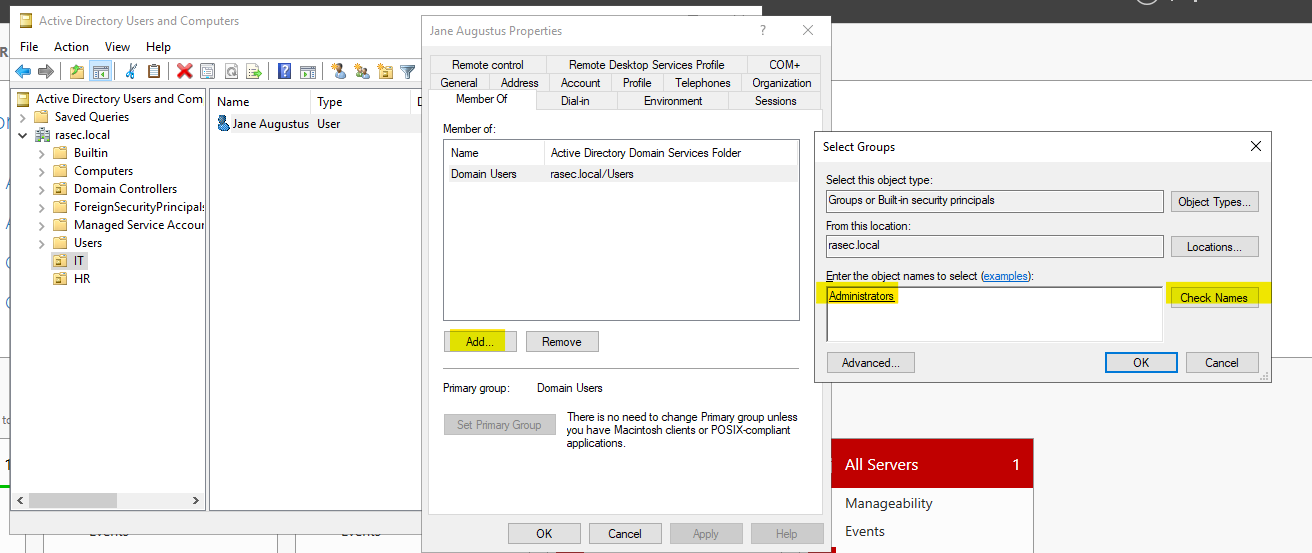Confirm Select Groups dialog with OK
The image size is (1312, 553).
1141,363
